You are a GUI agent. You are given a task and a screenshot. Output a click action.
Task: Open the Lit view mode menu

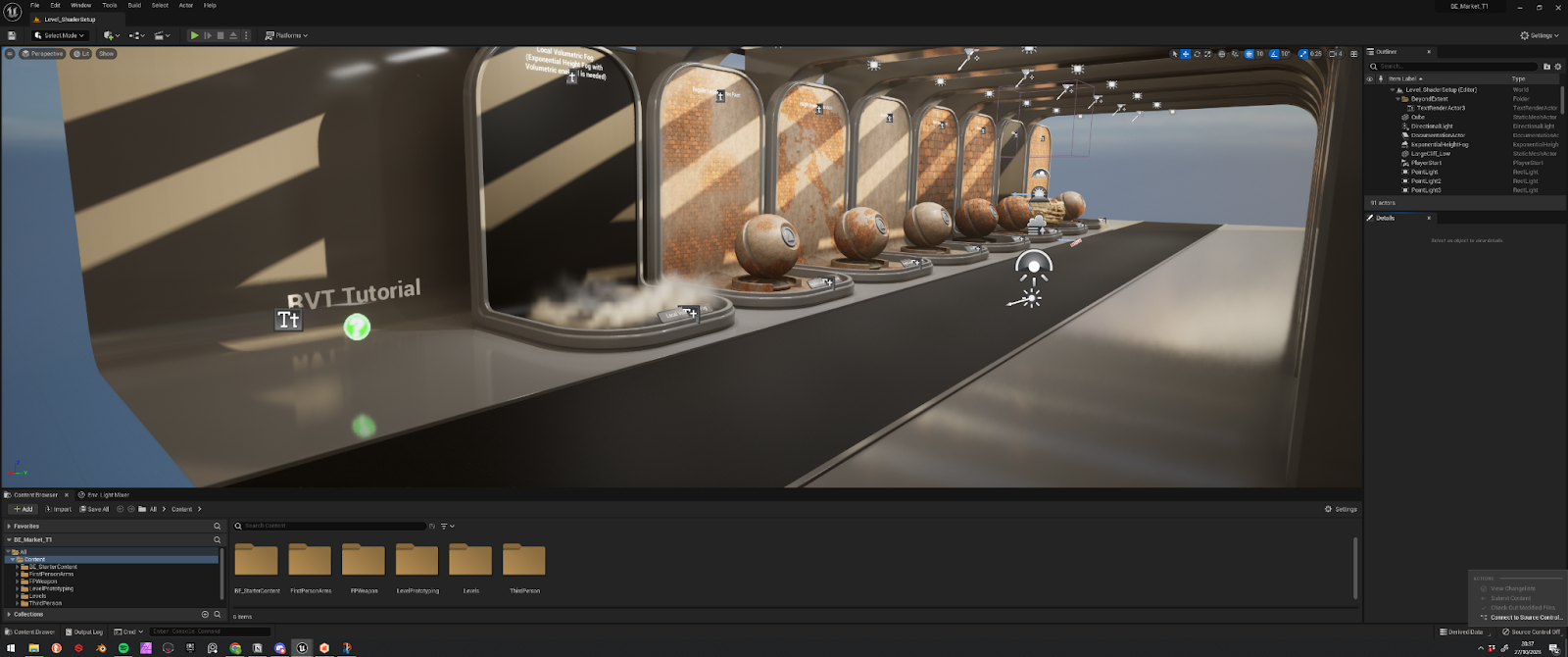(x=81, y=54)
